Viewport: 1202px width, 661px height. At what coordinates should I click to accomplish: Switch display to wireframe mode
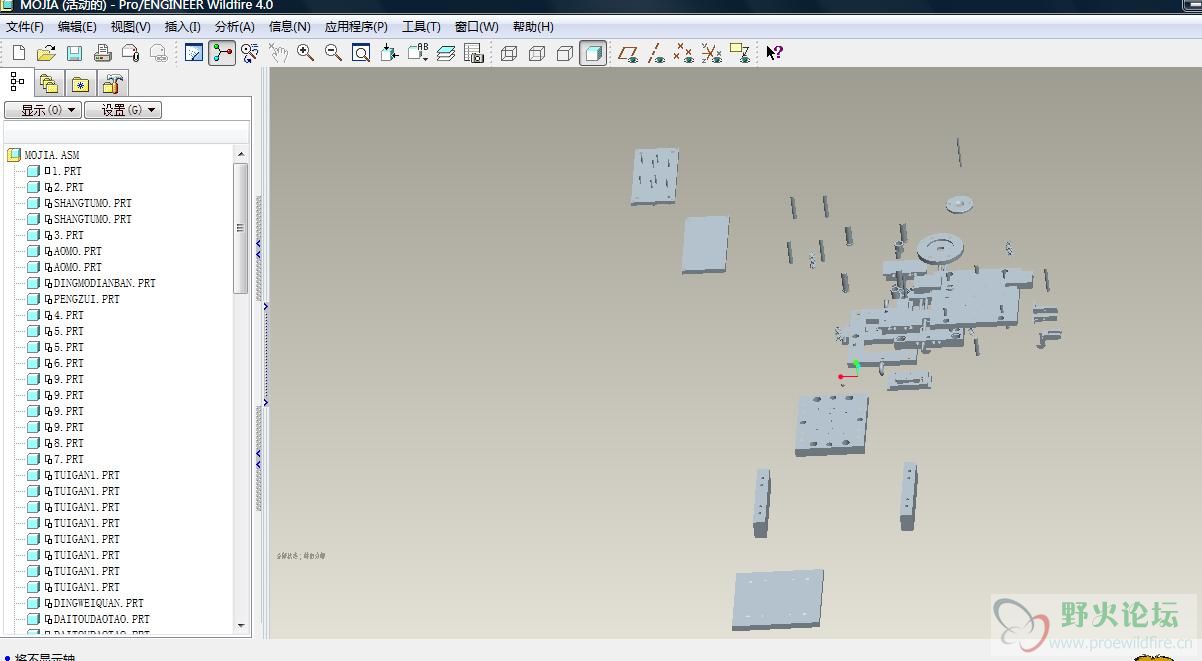click(x=509, y=53)
